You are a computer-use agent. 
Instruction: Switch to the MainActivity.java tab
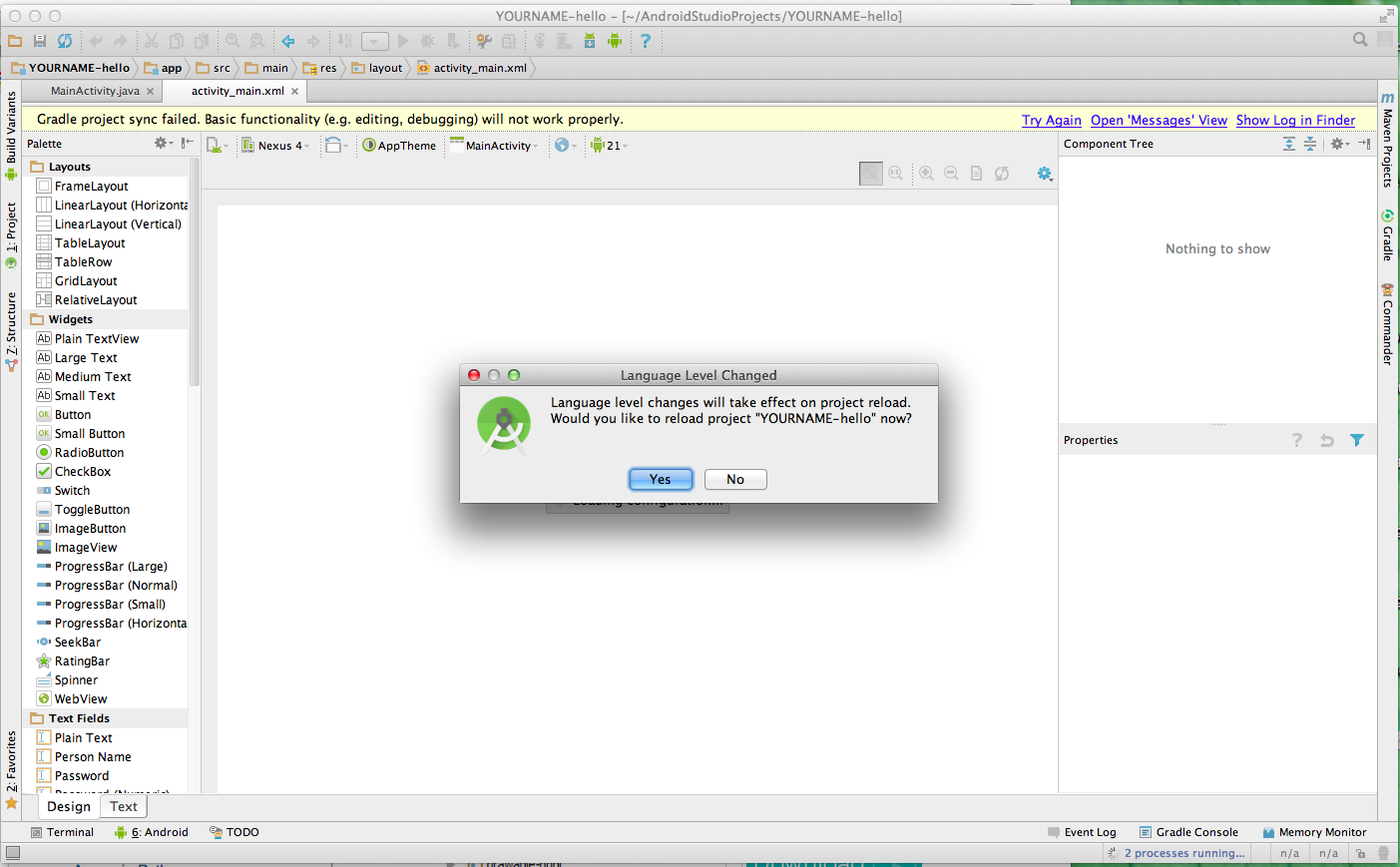(95, 91)
